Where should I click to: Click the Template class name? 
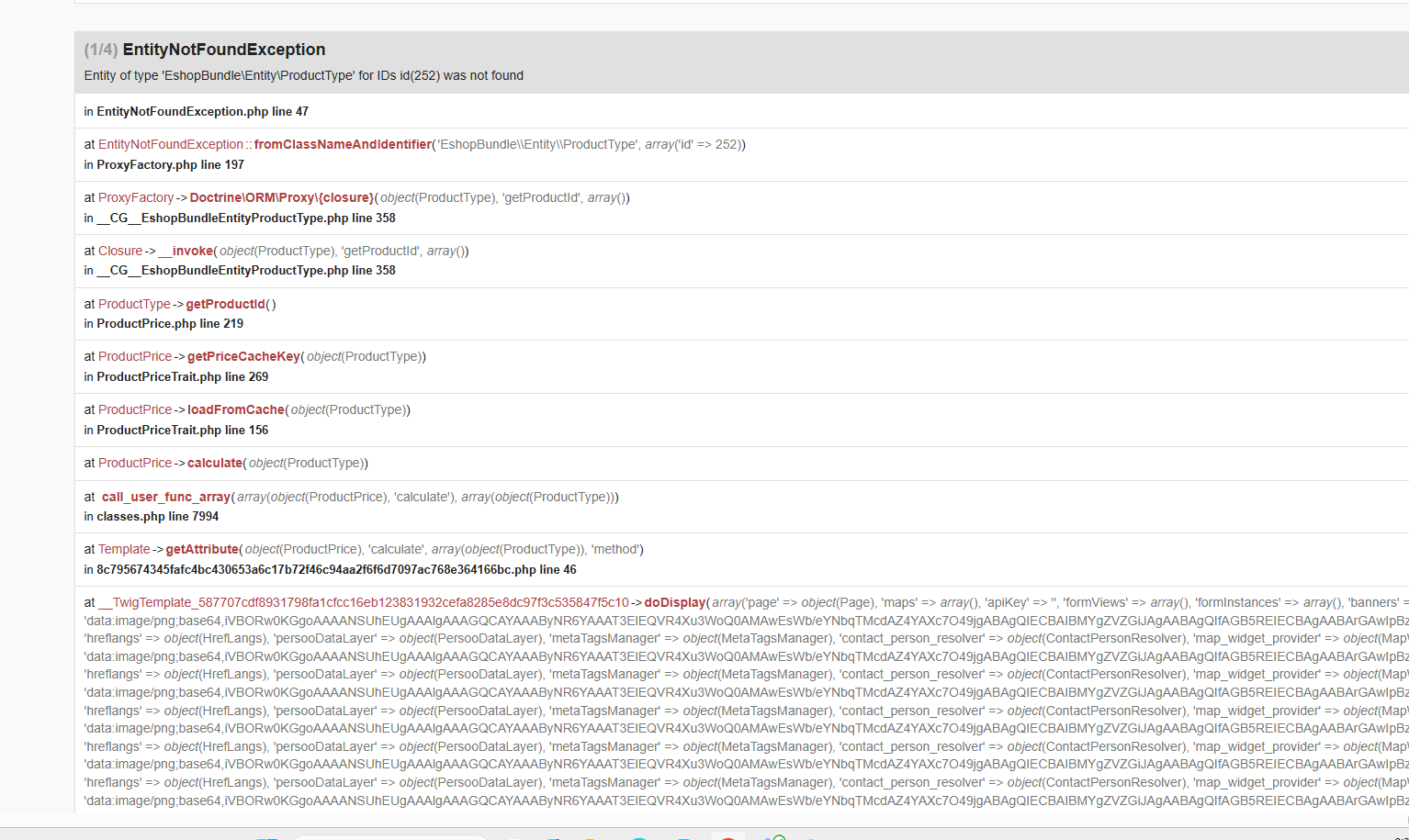click(x=124, y=549)
